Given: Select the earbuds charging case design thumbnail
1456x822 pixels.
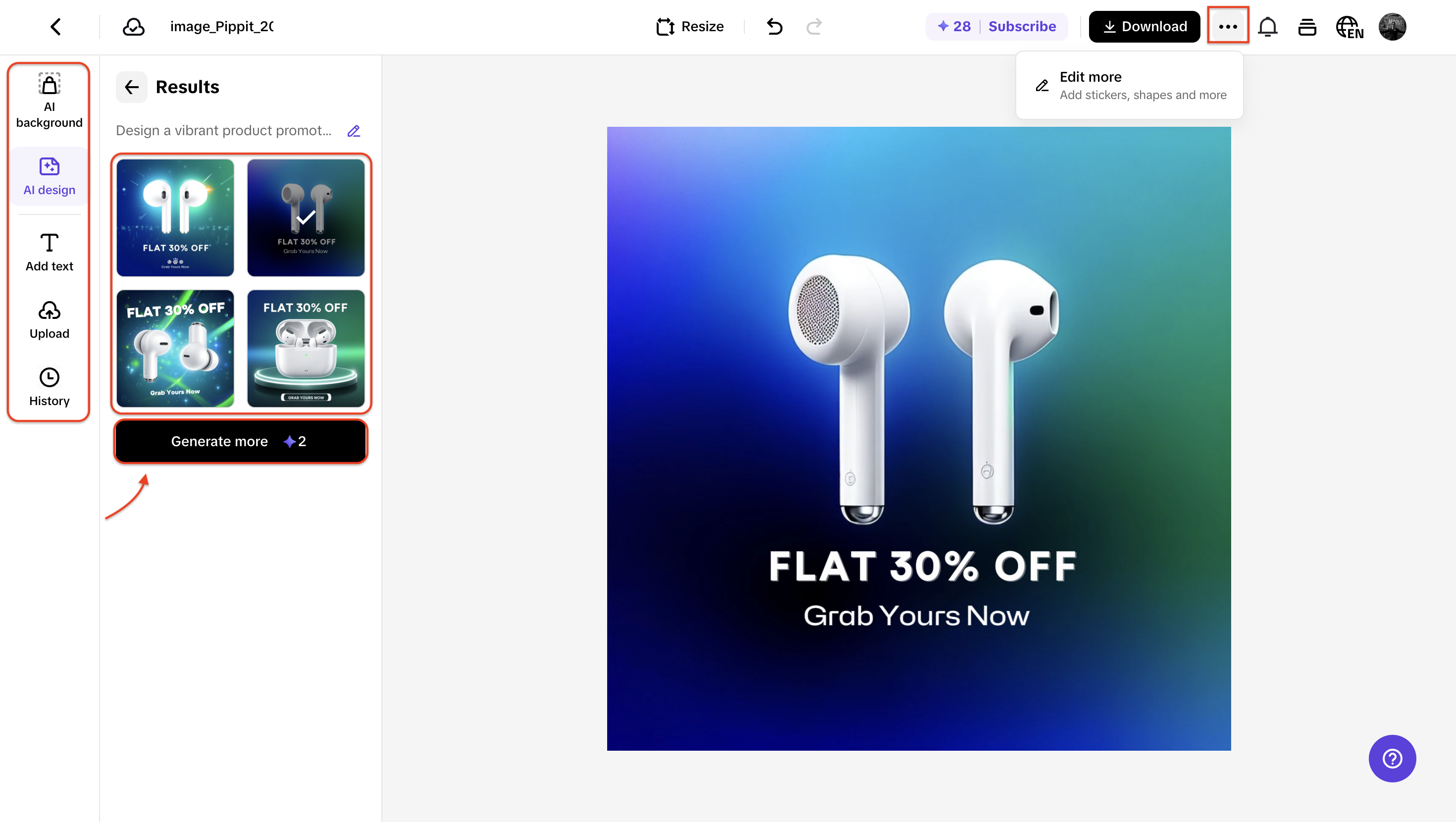Looking at the screenshot, I should point(306,348).
